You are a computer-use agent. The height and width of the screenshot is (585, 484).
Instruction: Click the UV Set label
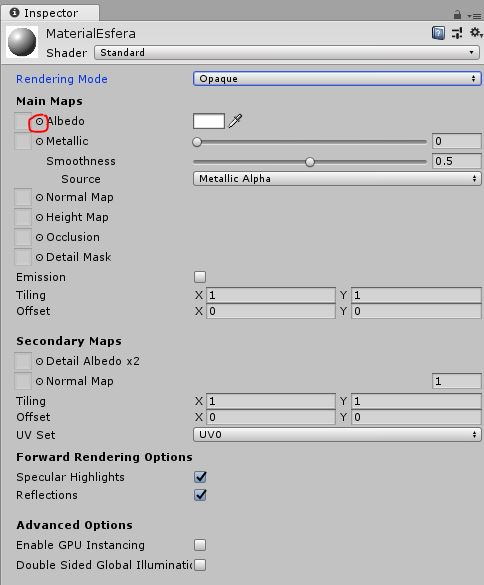[x=35, y=435]
